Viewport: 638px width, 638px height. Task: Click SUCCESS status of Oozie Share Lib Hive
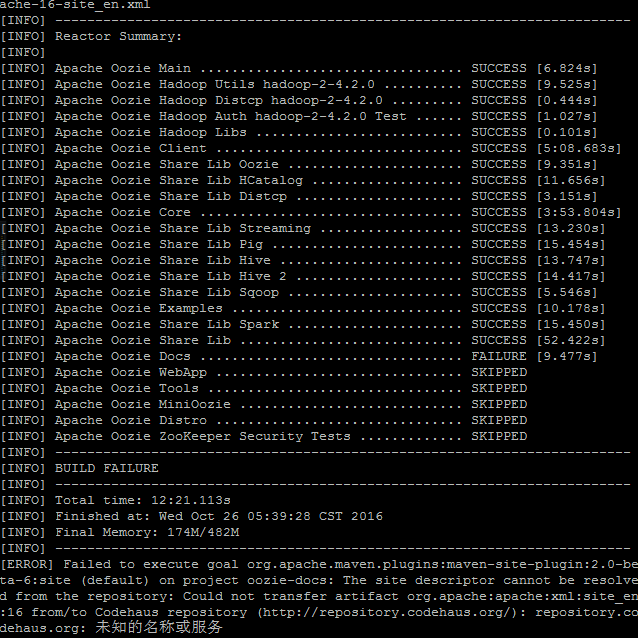[x=499, y=260]
